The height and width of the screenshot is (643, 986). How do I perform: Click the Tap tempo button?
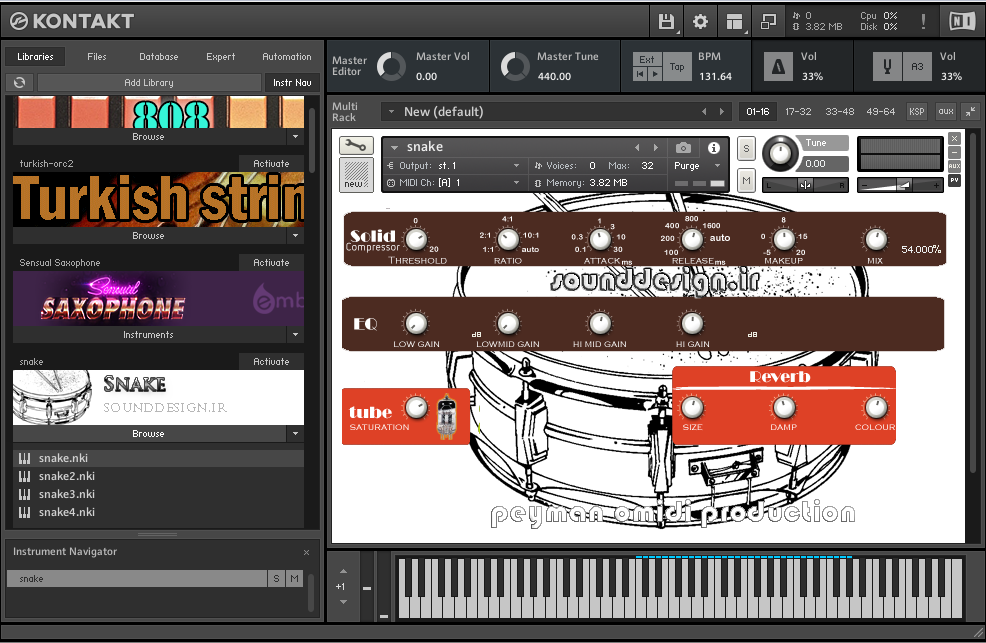tap(677, 67)
